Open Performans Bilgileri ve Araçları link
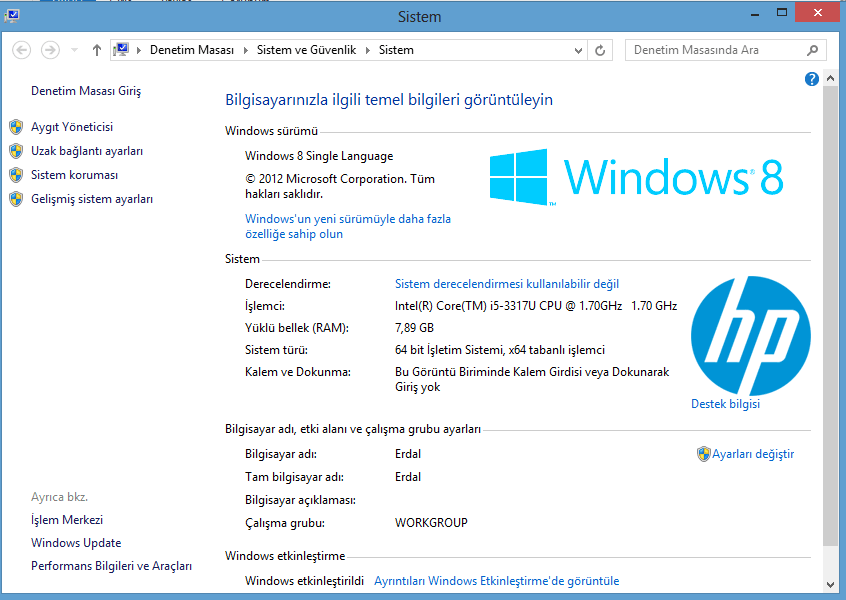This screenshot has height=600, width=846. (111, 566)
